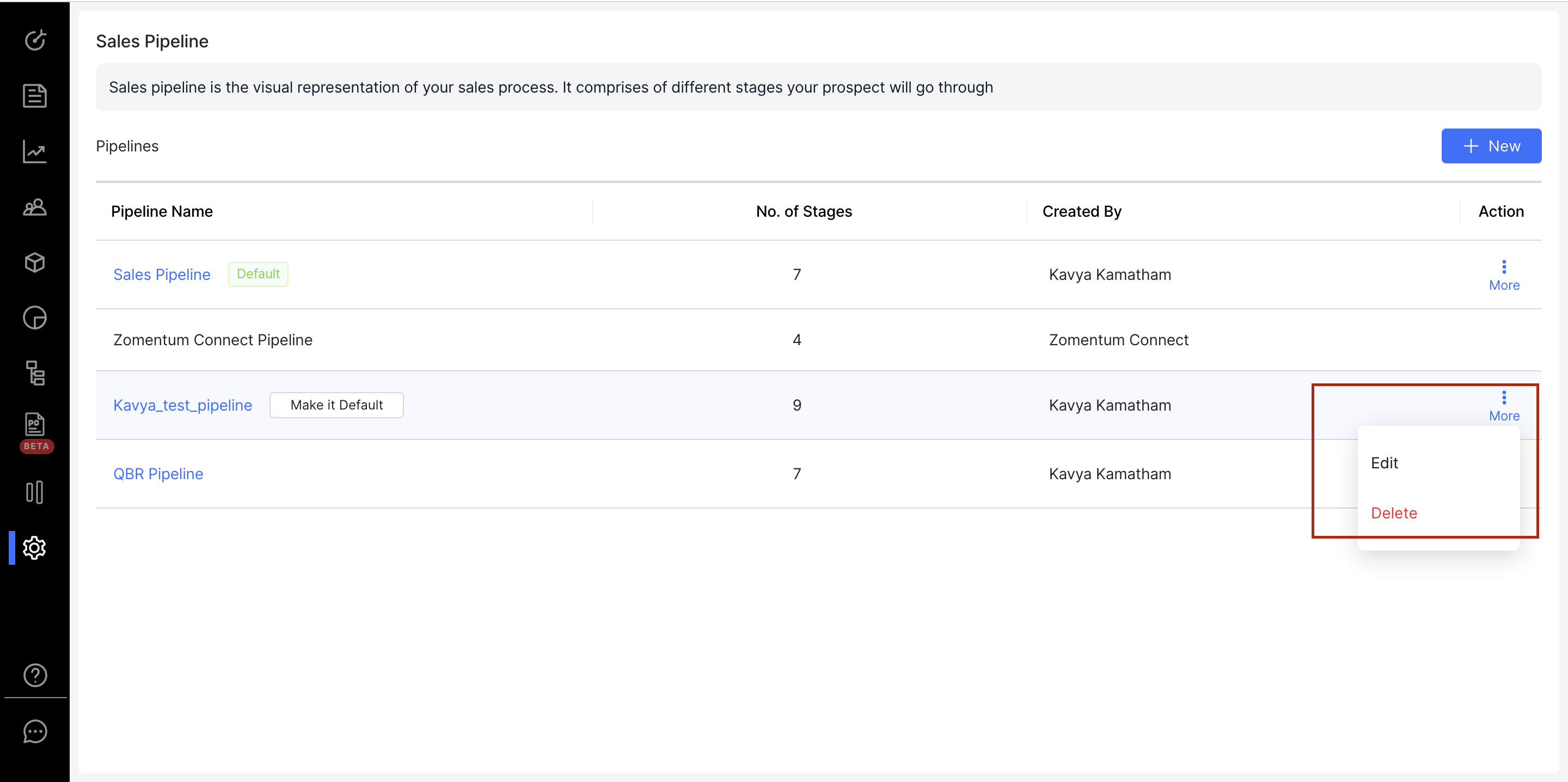Choose Delete from the More menu
The image size is (1568, 782).
(1393, 513)
